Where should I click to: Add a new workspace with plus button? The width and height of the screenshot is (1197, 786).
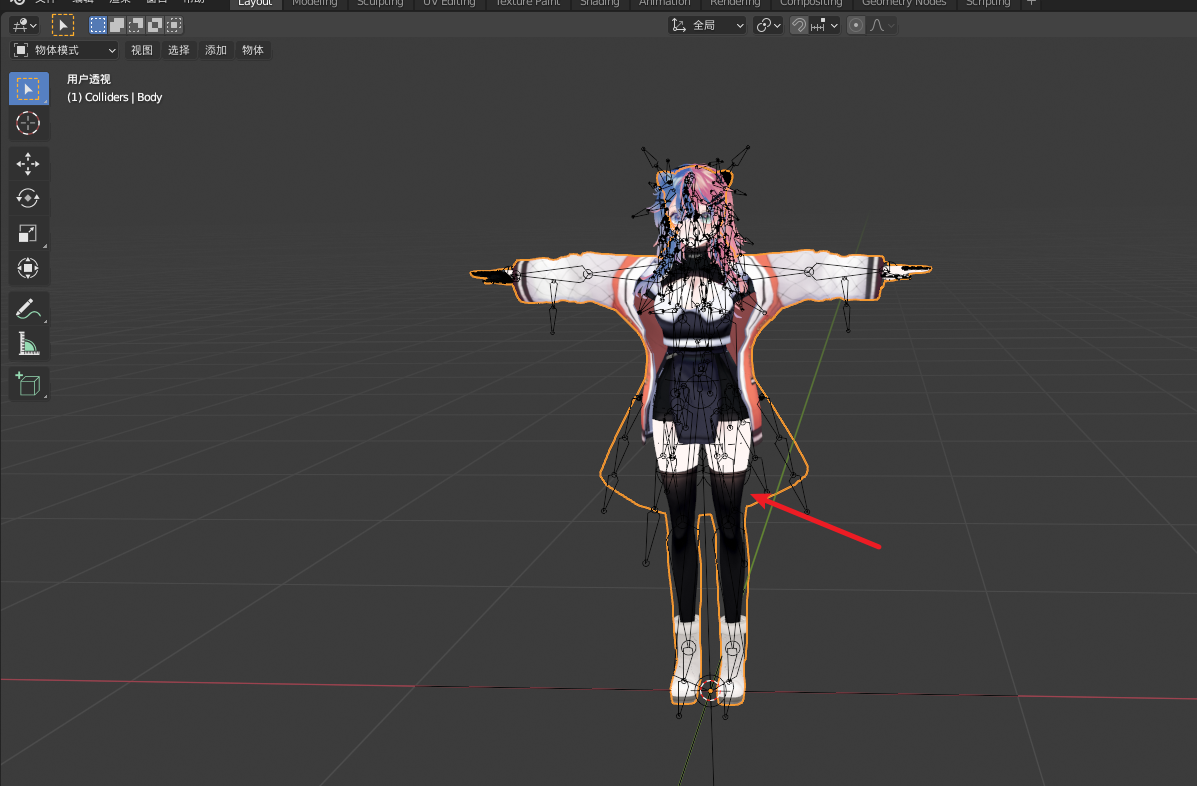(1031, 3)
